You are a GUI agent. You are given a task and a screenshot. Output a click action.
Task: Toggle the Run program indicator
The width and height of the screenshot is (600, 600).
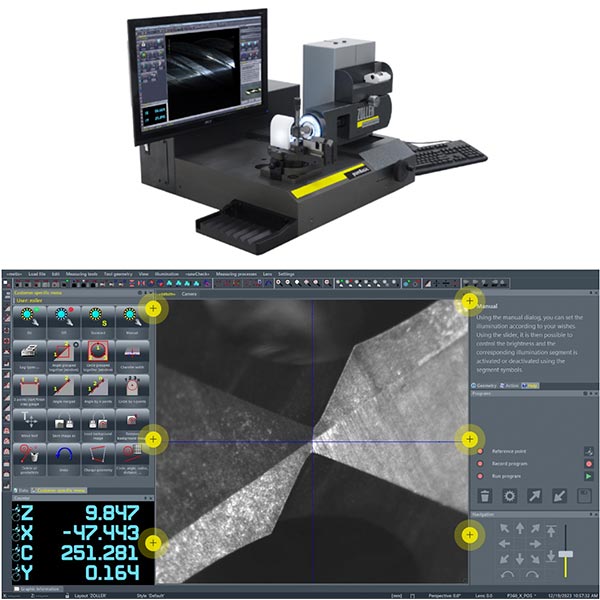(480, 476)
